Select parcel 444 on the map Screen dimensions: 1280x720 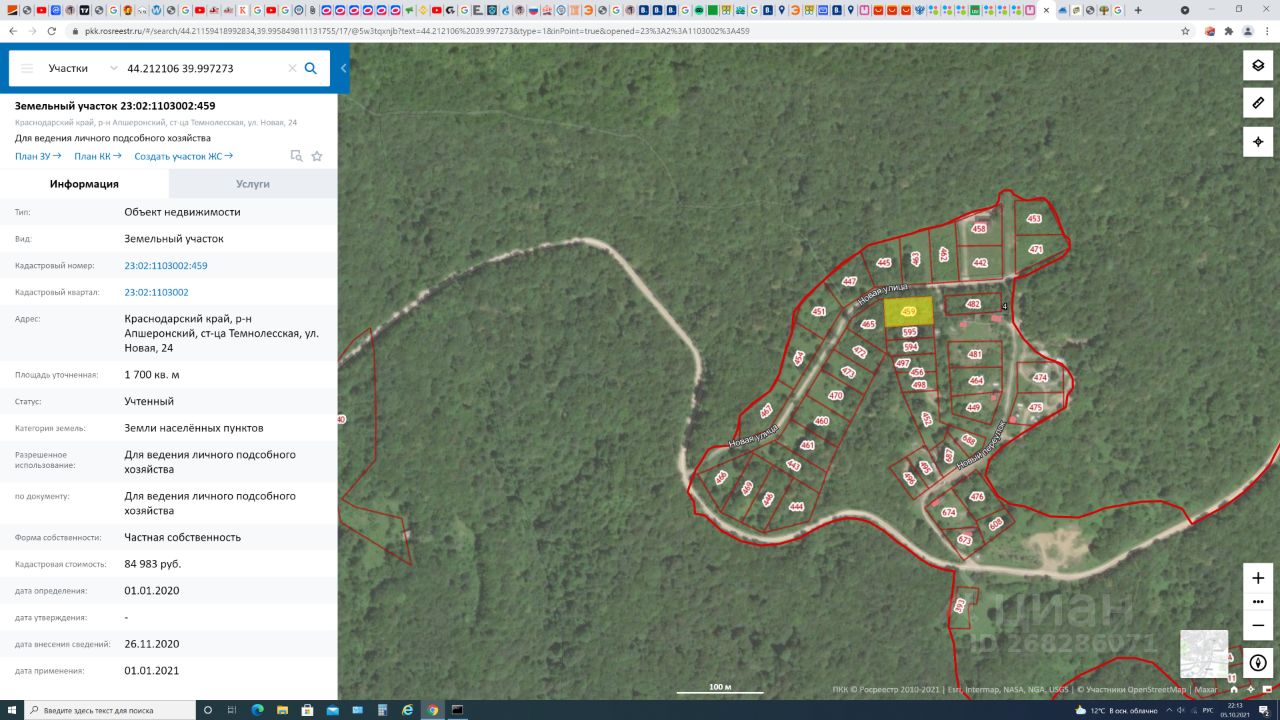tap(796, 507)
